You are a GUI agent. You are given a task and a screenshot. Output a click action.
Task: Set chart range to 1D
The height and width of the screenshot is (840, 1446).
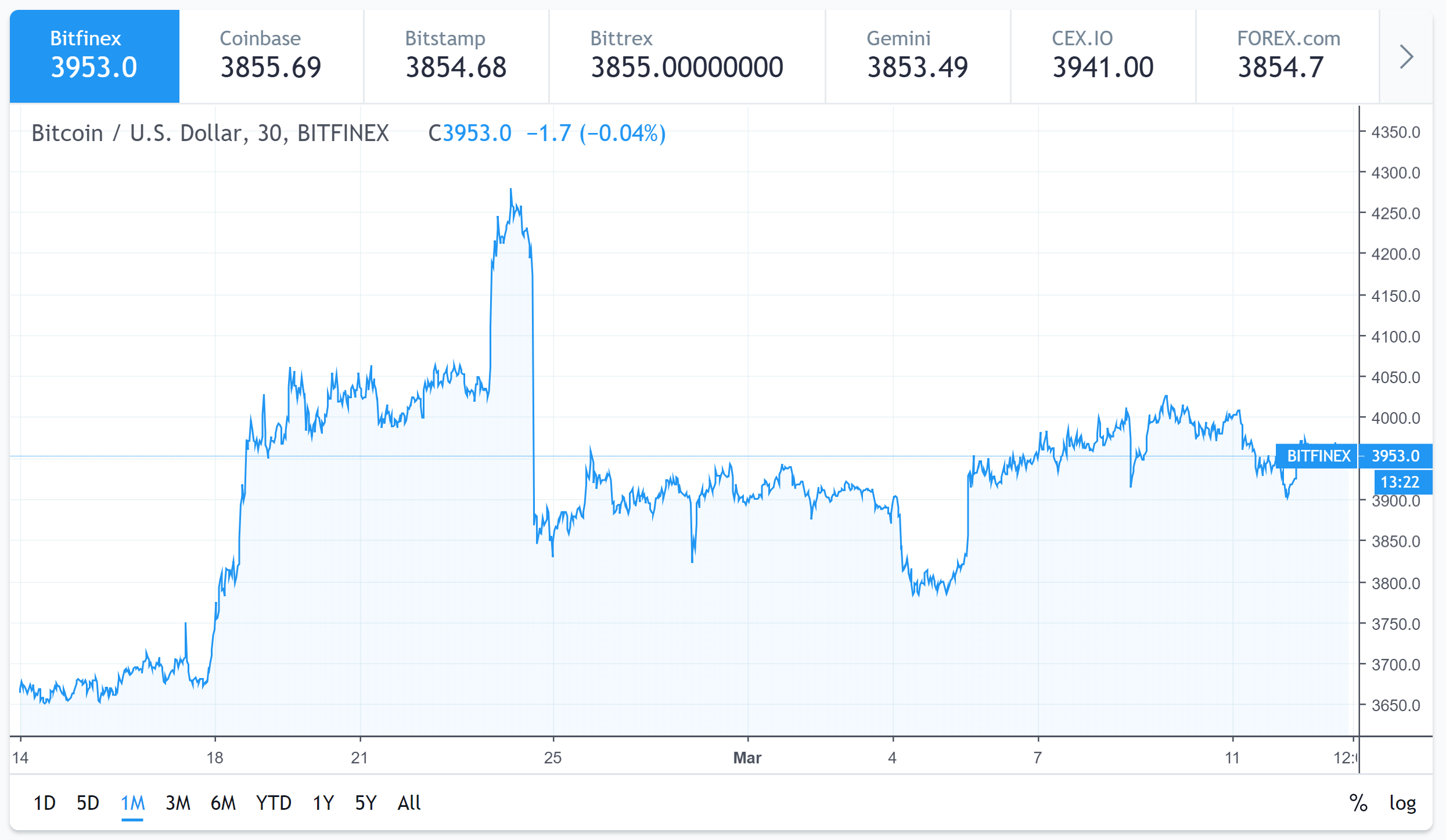click(x=45, y=803)
